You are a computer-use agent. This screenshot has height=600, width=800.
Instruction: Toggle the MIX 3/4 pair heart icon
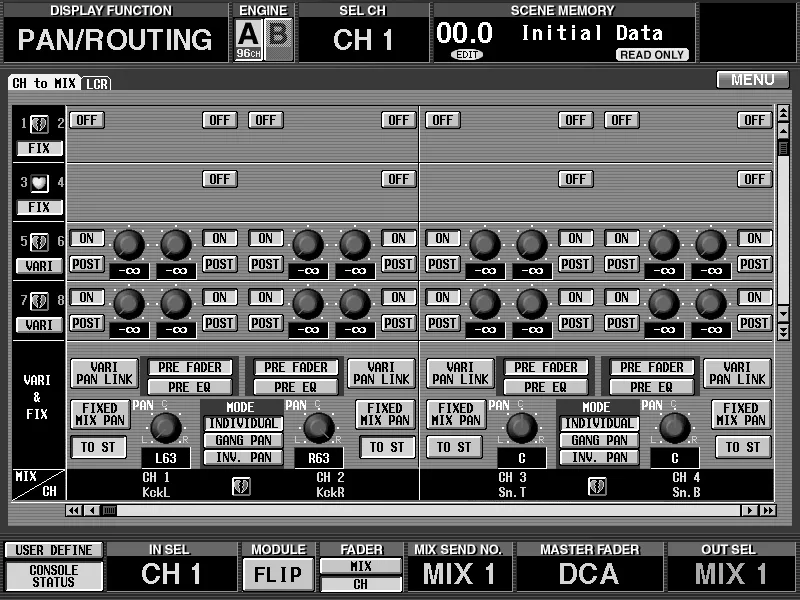[x=39, y=183]
